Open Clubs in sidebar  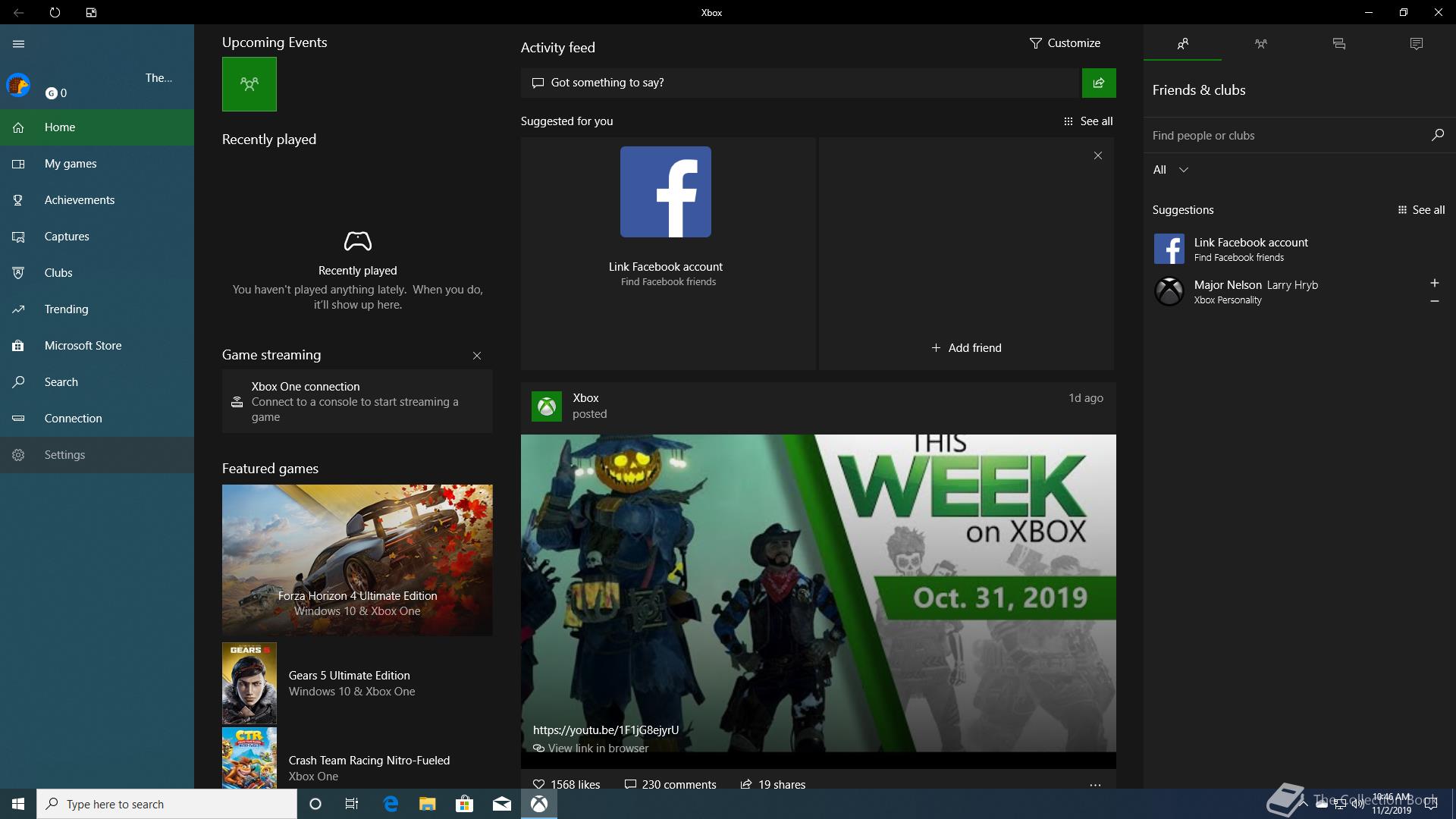coord(97,273)
